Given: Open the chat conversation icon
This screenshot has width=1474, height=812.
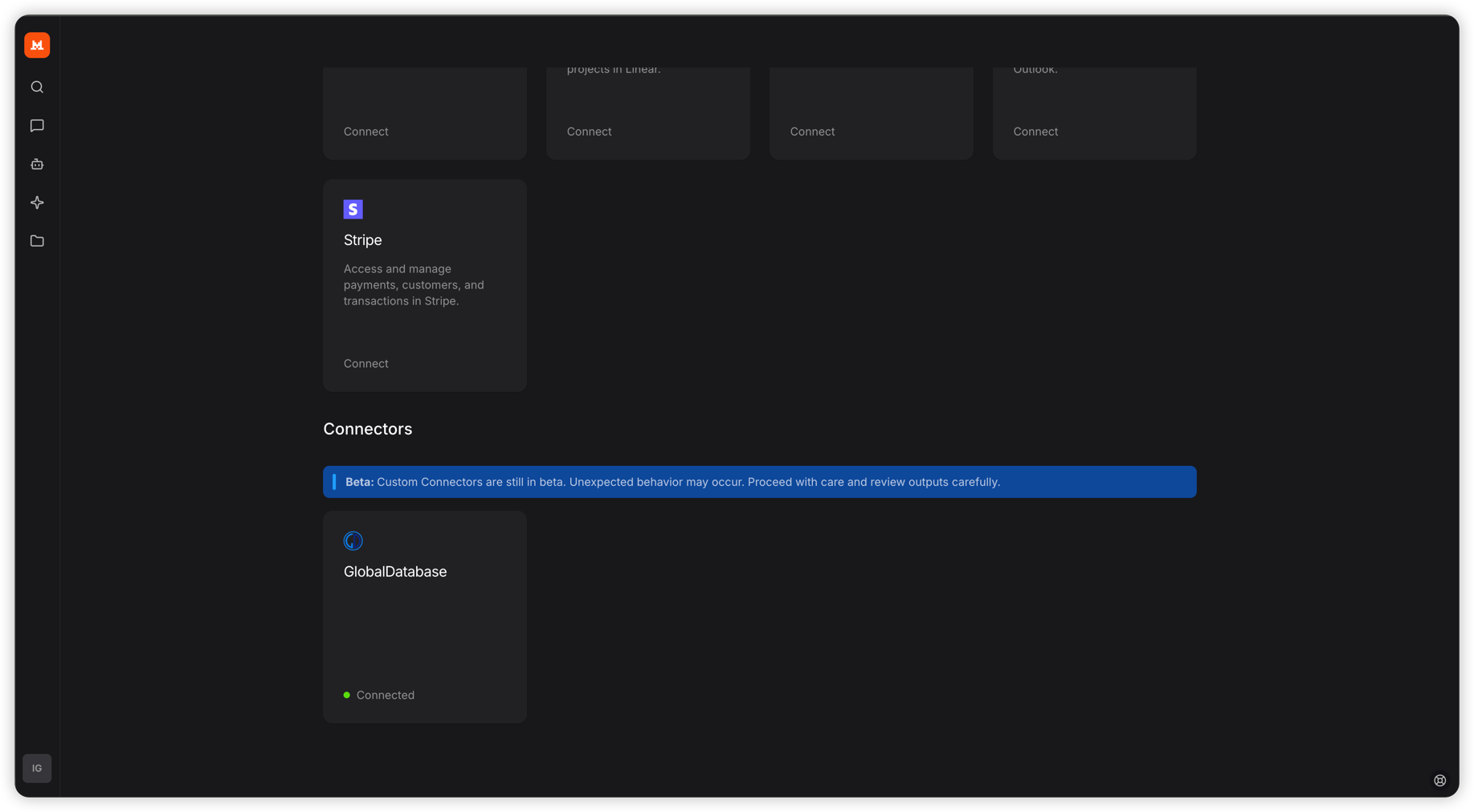Looking at the screenshot, I should tap(37, 124).
